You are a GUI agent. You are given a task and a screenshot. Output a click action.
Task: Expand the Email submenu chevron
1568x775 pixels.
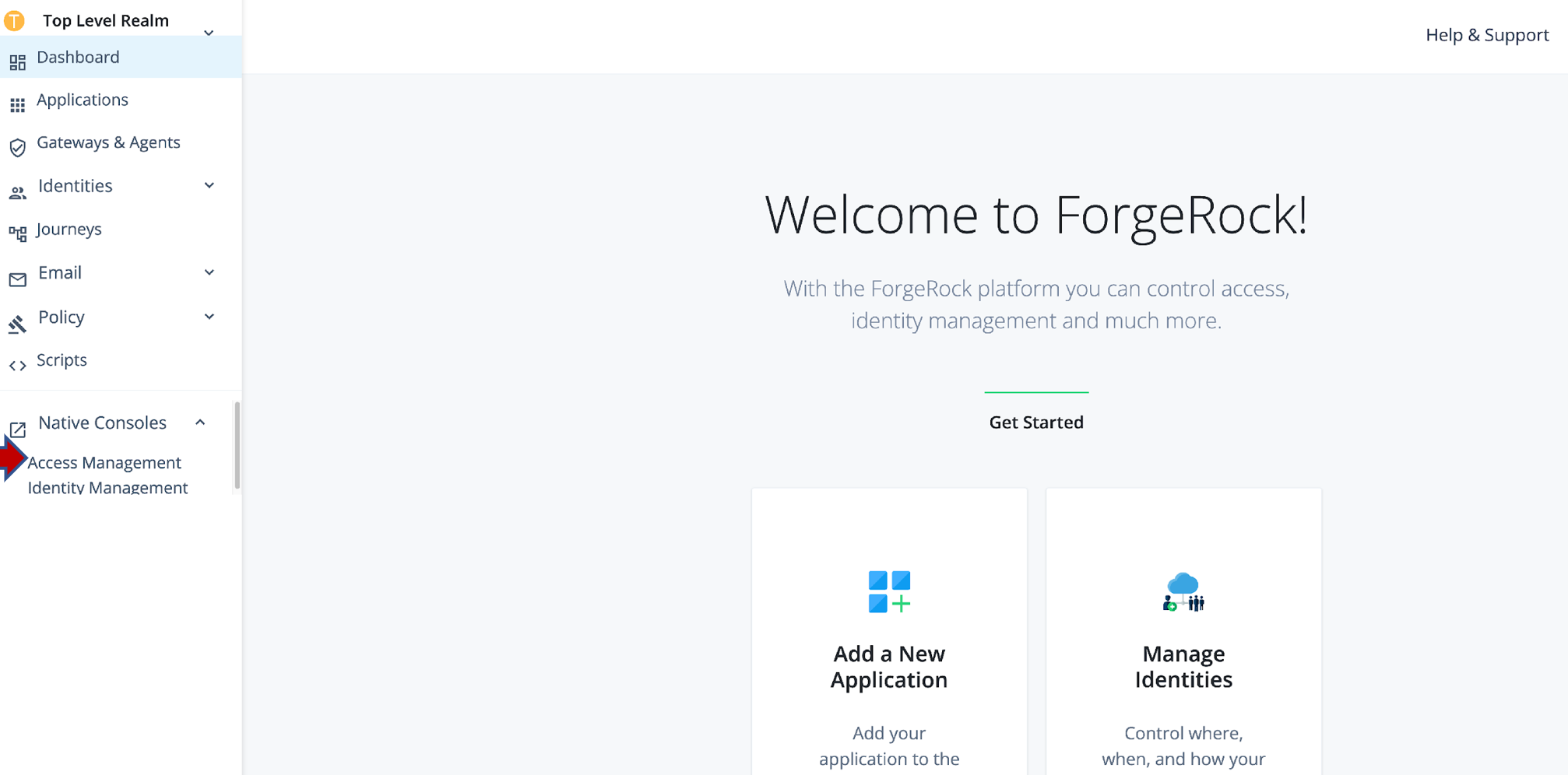[x=209, y=272]
